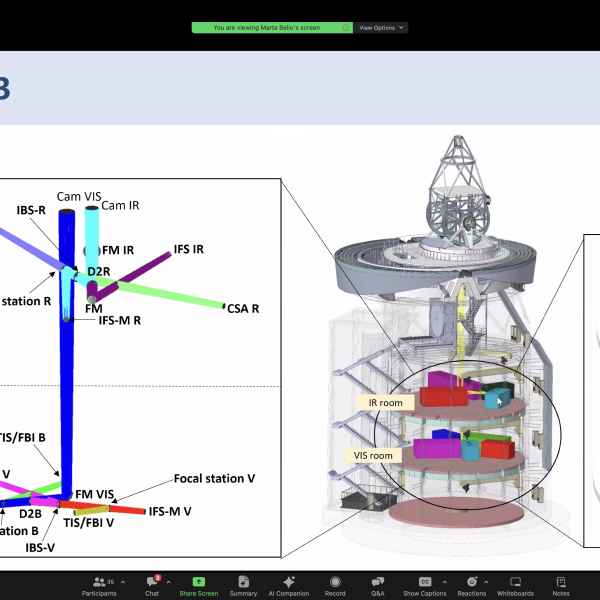Expand the arrow next to Reactions
600x600 pixels.
[487, 581]
